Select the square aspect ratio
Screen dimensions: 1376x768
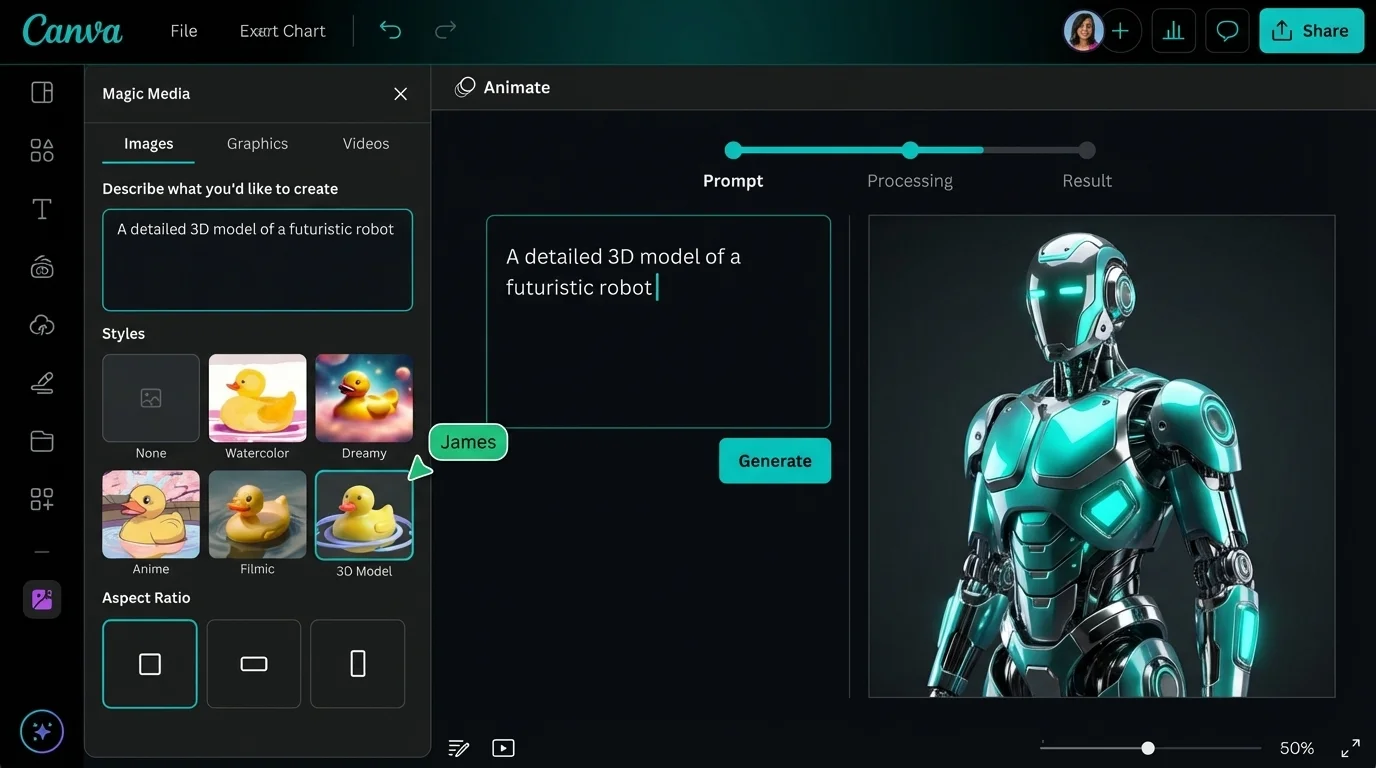[150, 663]
